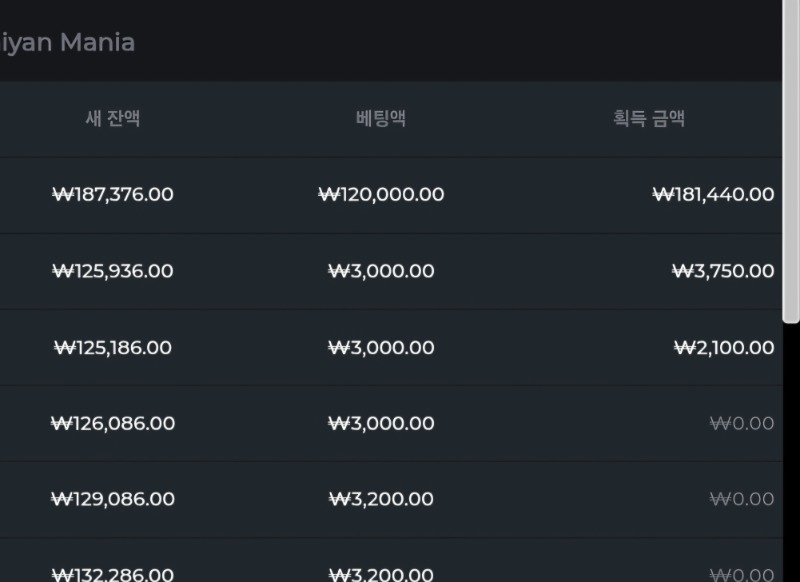Click bet amount in ₩126,086.00 row
Screen dimensions: 800x582
click(381, 423)
